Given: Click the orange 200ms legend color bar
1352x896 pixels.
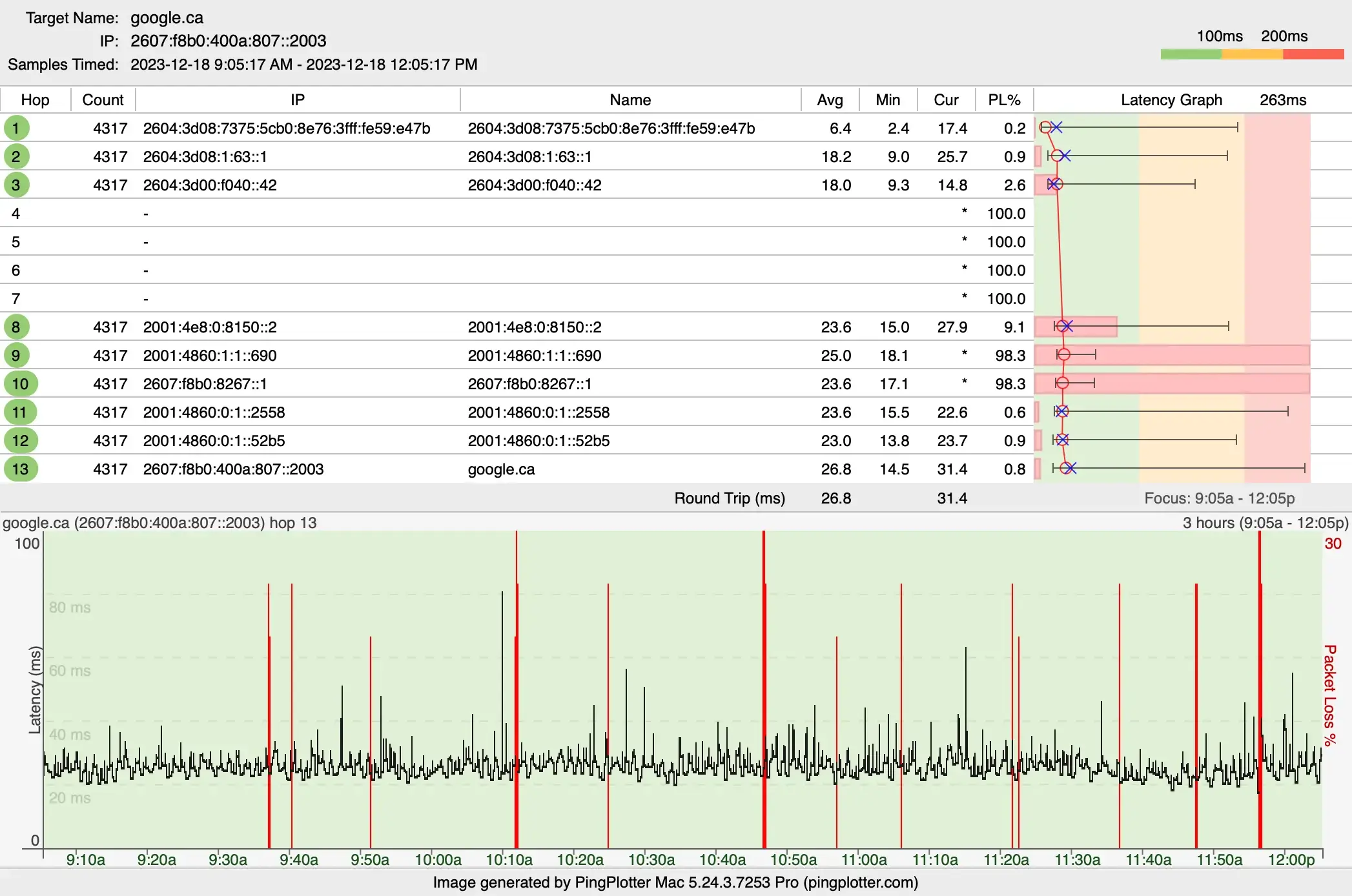Looking at the screenshot, I should [1252, 54].
